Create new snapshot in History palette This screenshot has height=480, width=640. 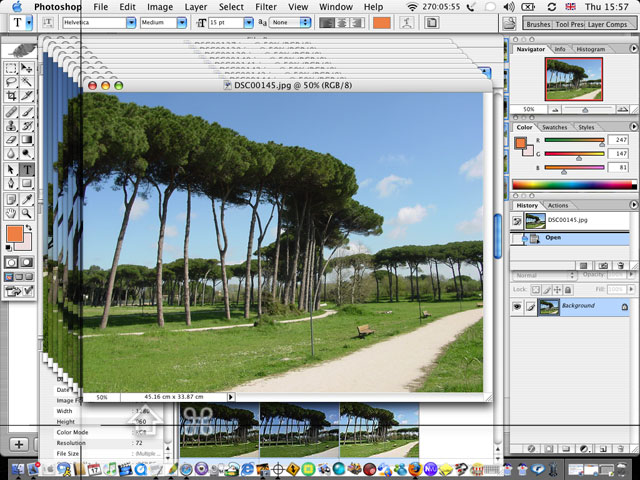(x=603, y=266)
